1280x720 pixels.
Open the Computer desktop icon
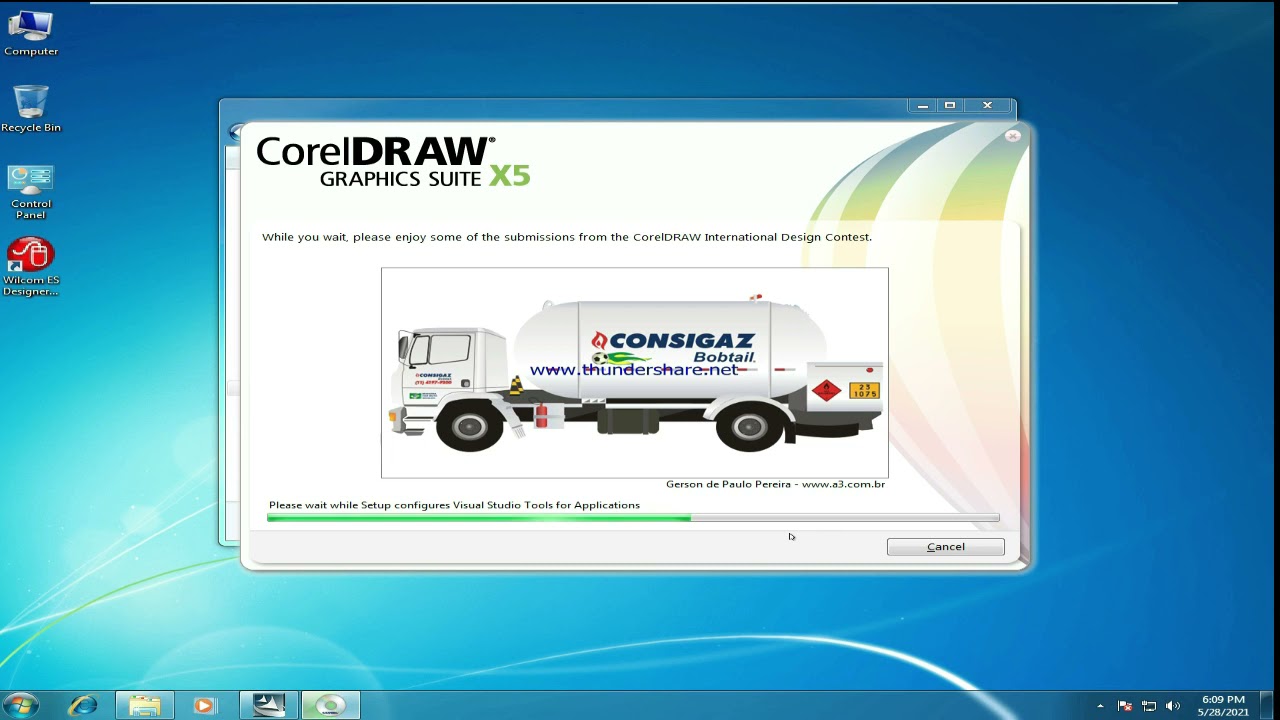(31, 32)
